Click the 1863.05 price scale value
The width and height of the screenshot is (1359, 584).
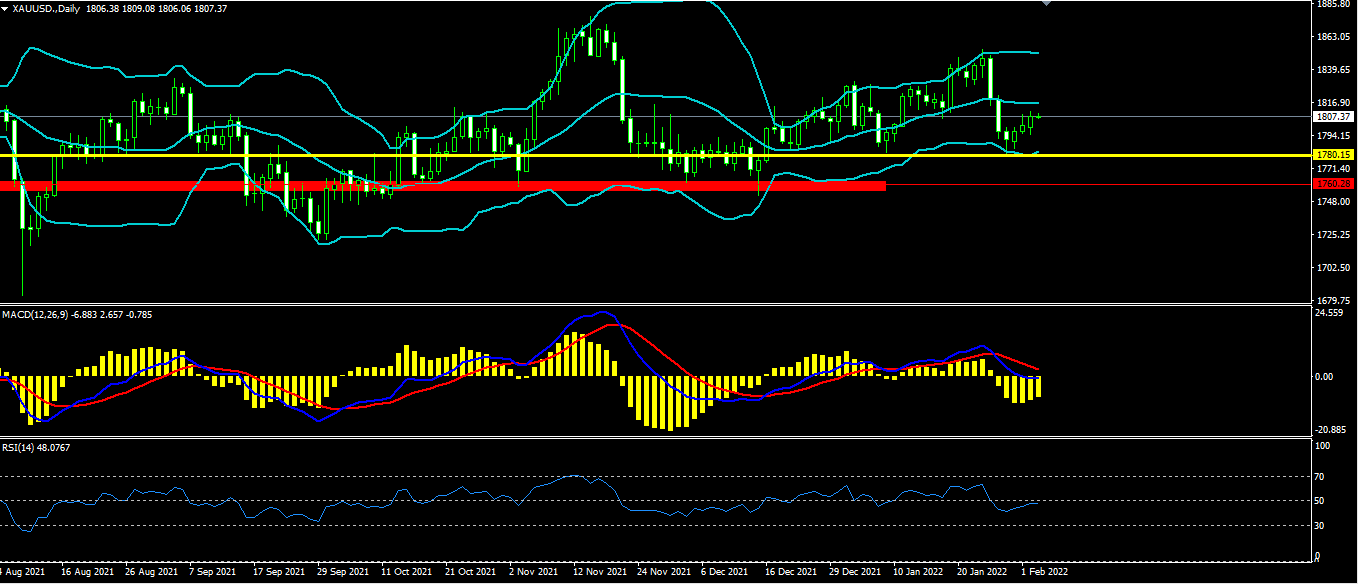click(x=1334, y=37)
